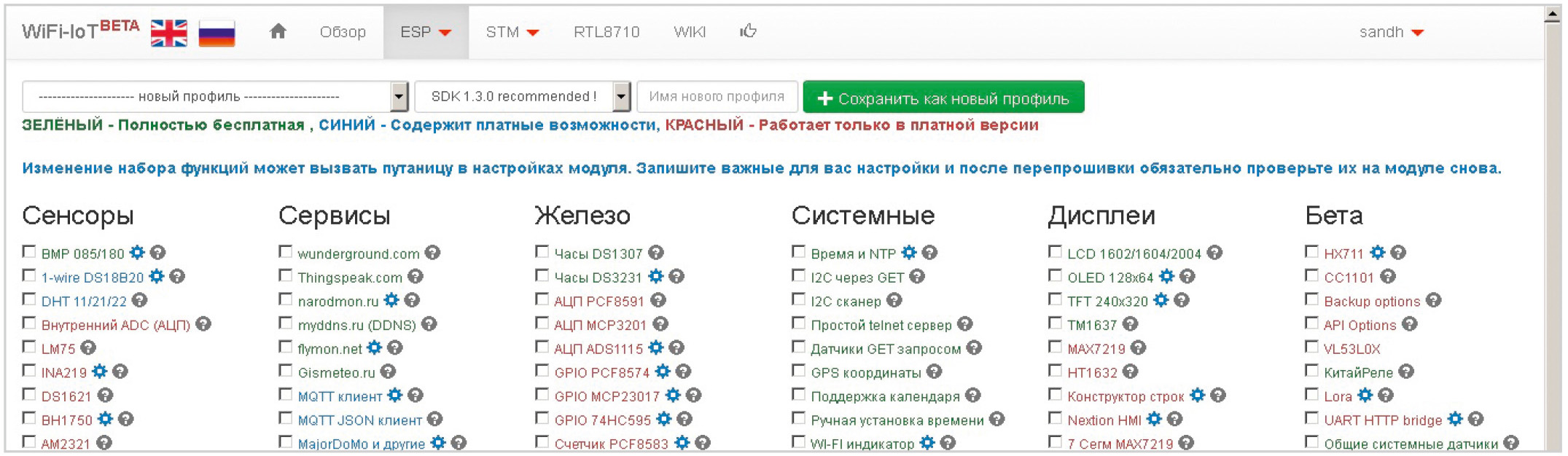Show help for Поддержка календаря
This screenshot has width=1568, height=456.
973,396
